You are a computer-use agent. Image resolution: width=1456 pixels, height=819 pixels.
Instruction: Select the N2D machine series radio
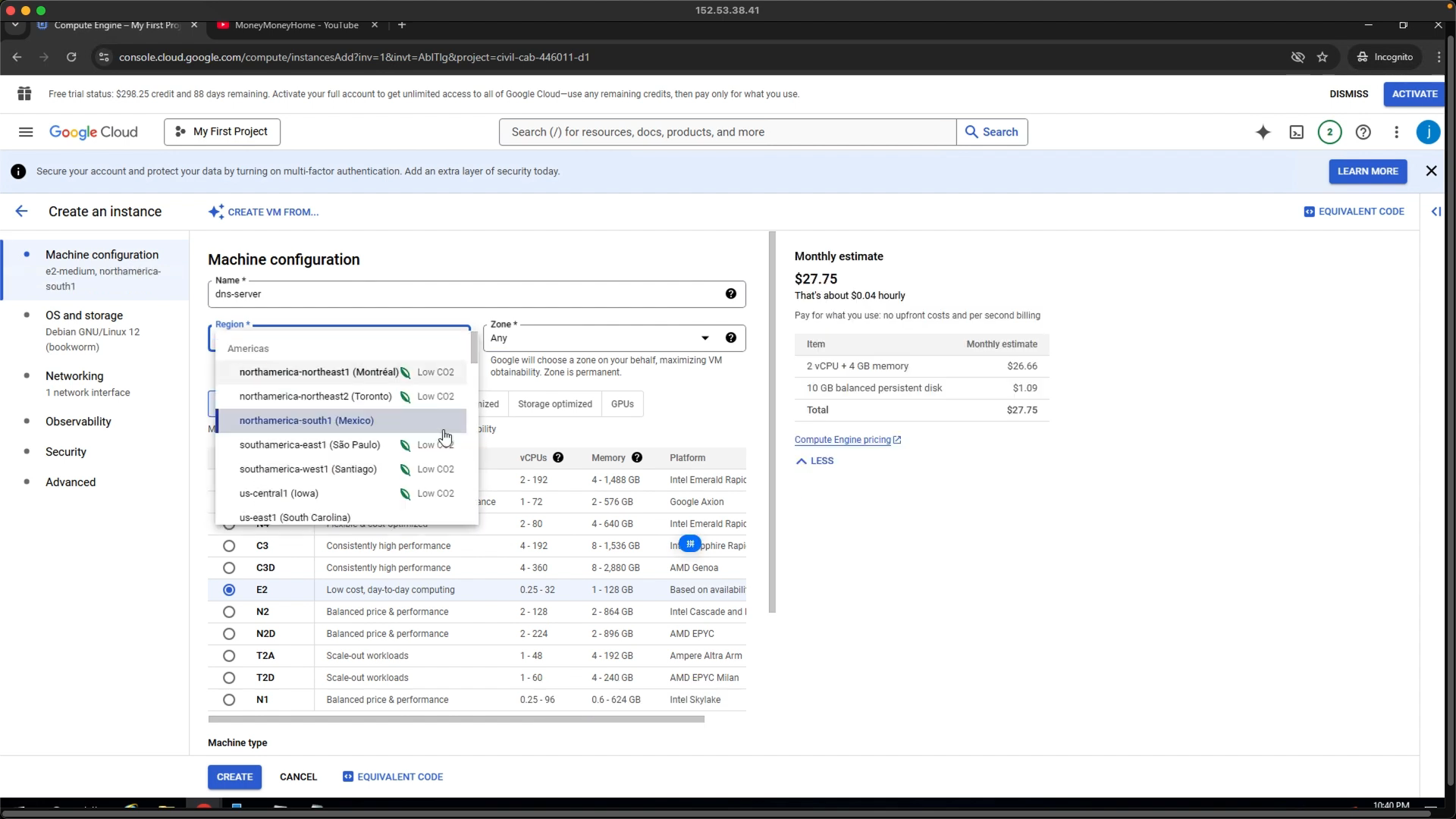coord(229,634)
